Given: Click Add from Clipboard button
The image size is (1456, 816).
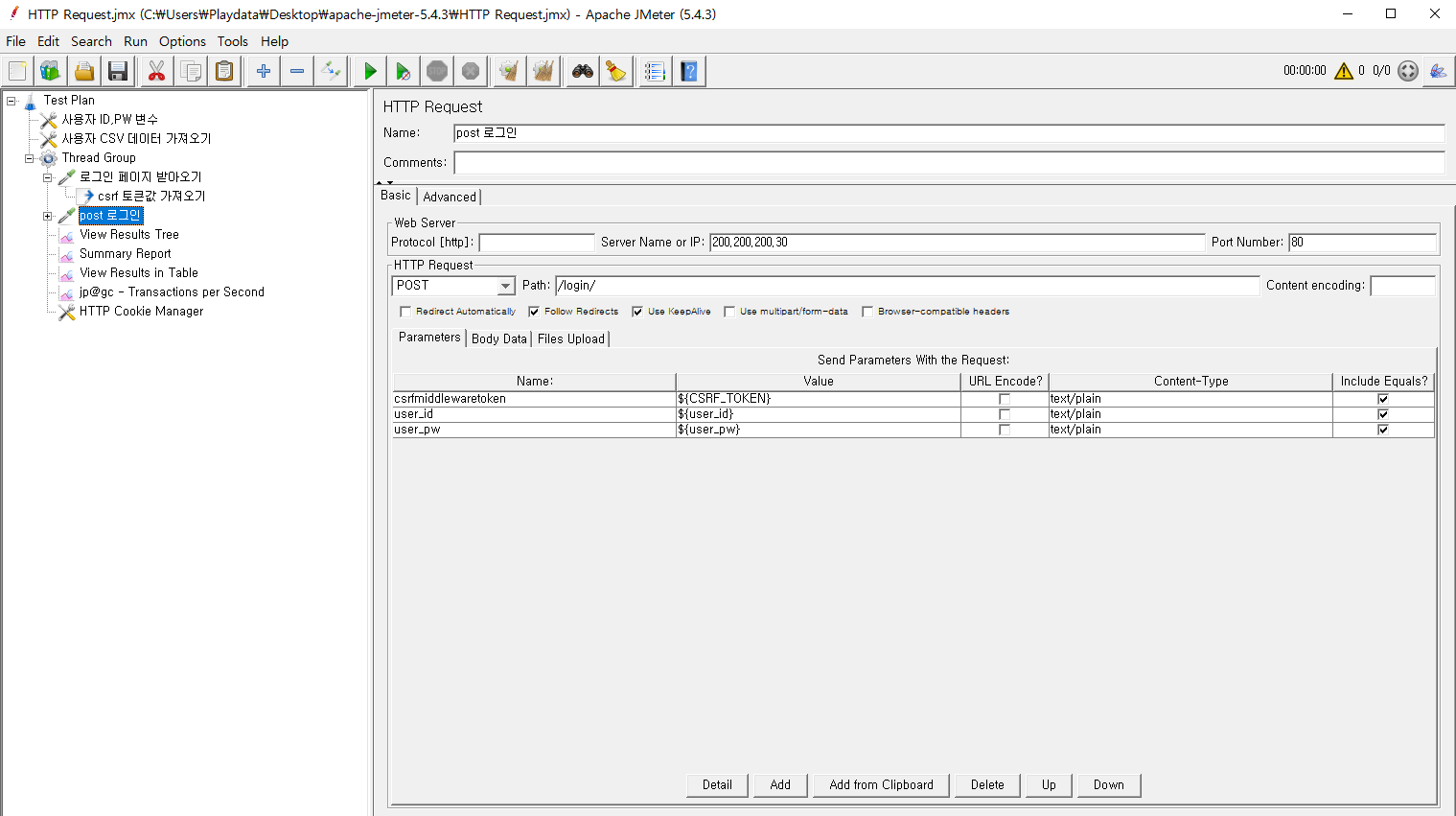Looking at the screenshot, I should (x=882, y=785).
